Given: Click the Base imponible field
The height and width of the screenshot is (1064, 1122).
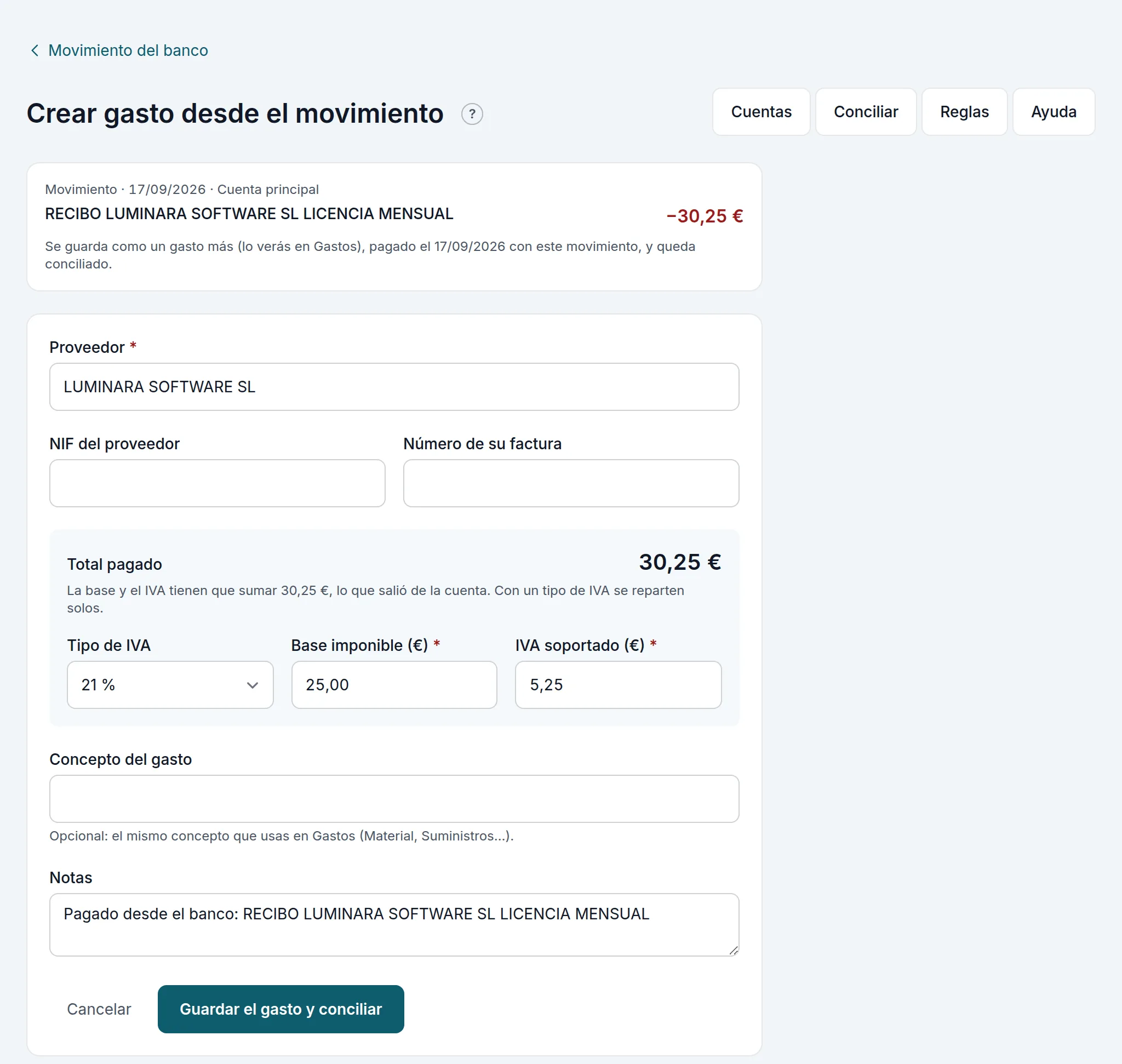Looking at the screenshot, I should tap(394, 684).
